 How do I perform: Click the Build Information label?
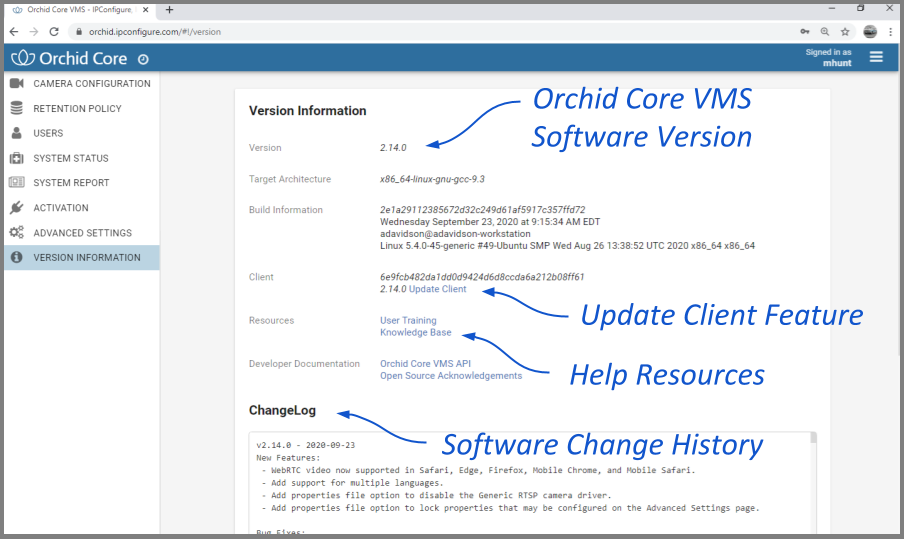point(286,210)
